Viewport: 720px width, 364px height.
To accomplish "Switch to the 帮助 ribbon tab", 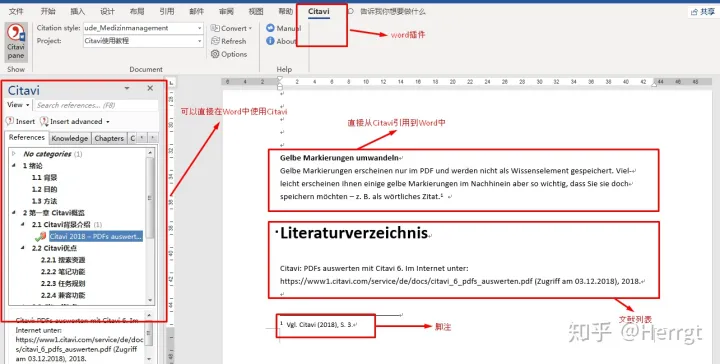I will (x=286, y=11).
